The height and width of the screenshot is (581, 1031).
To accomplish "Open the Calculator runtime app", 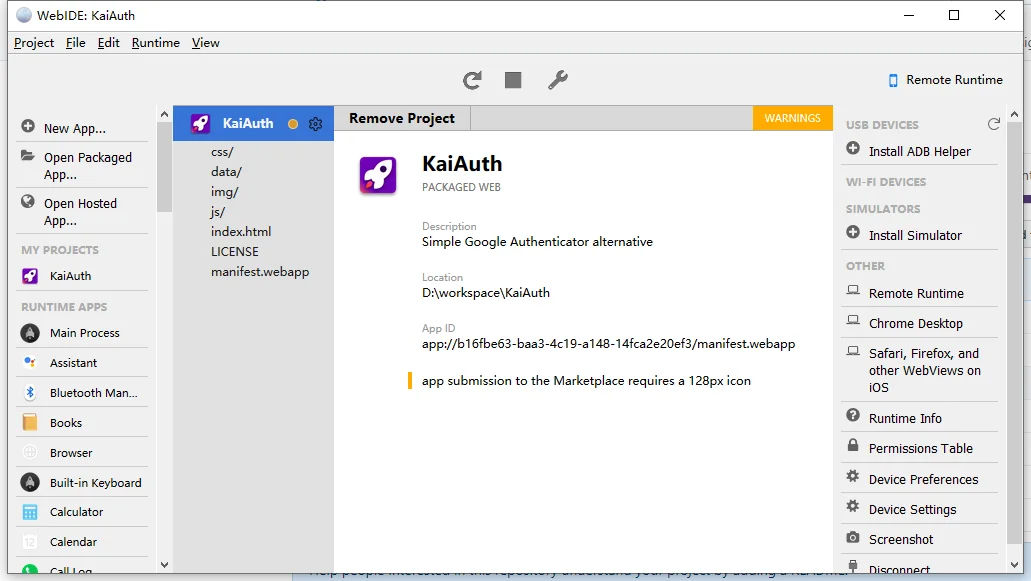I will tap(76, 512).
